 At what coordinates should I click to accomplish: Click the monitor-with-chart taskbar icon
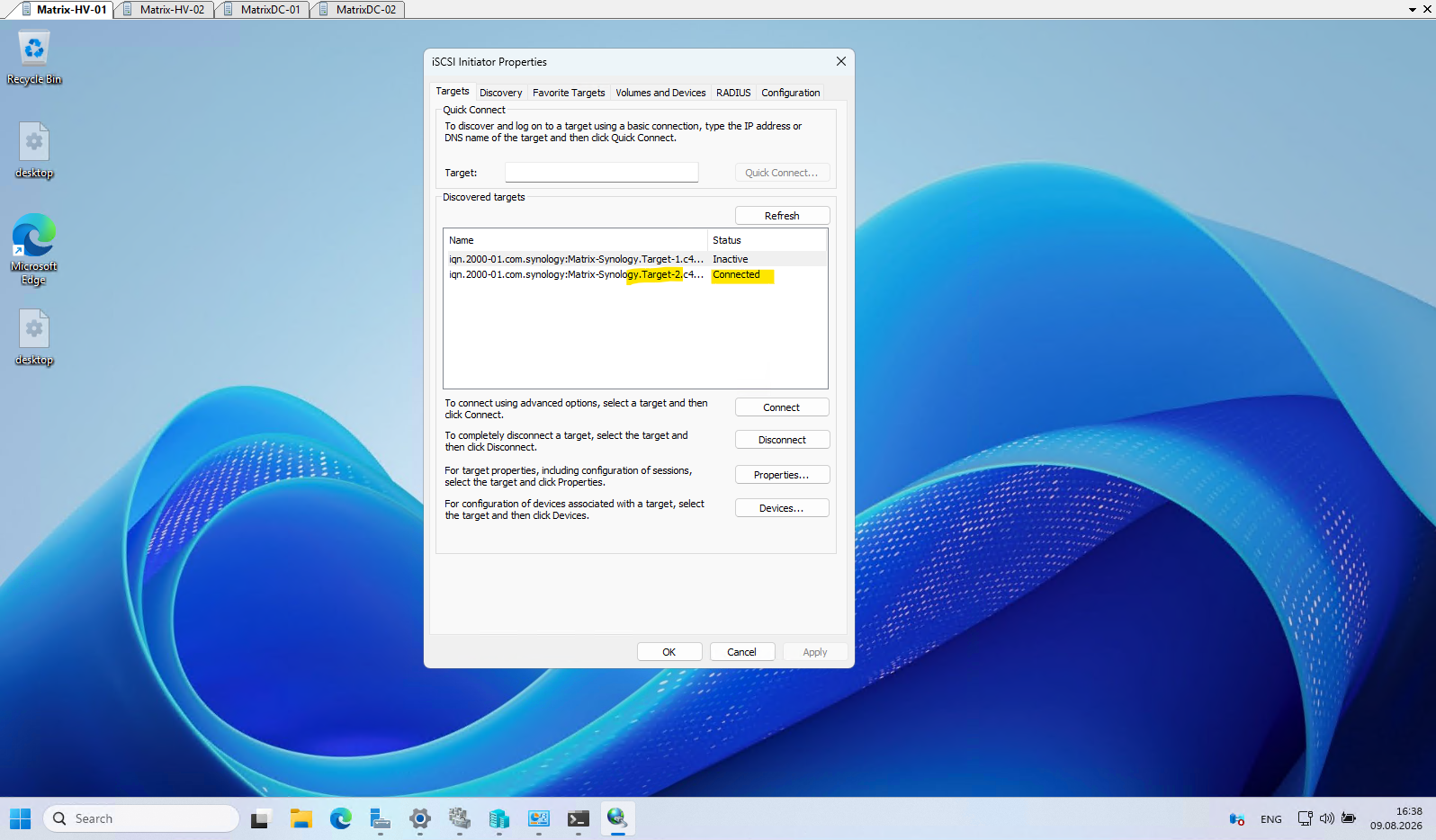pos(538,818)
